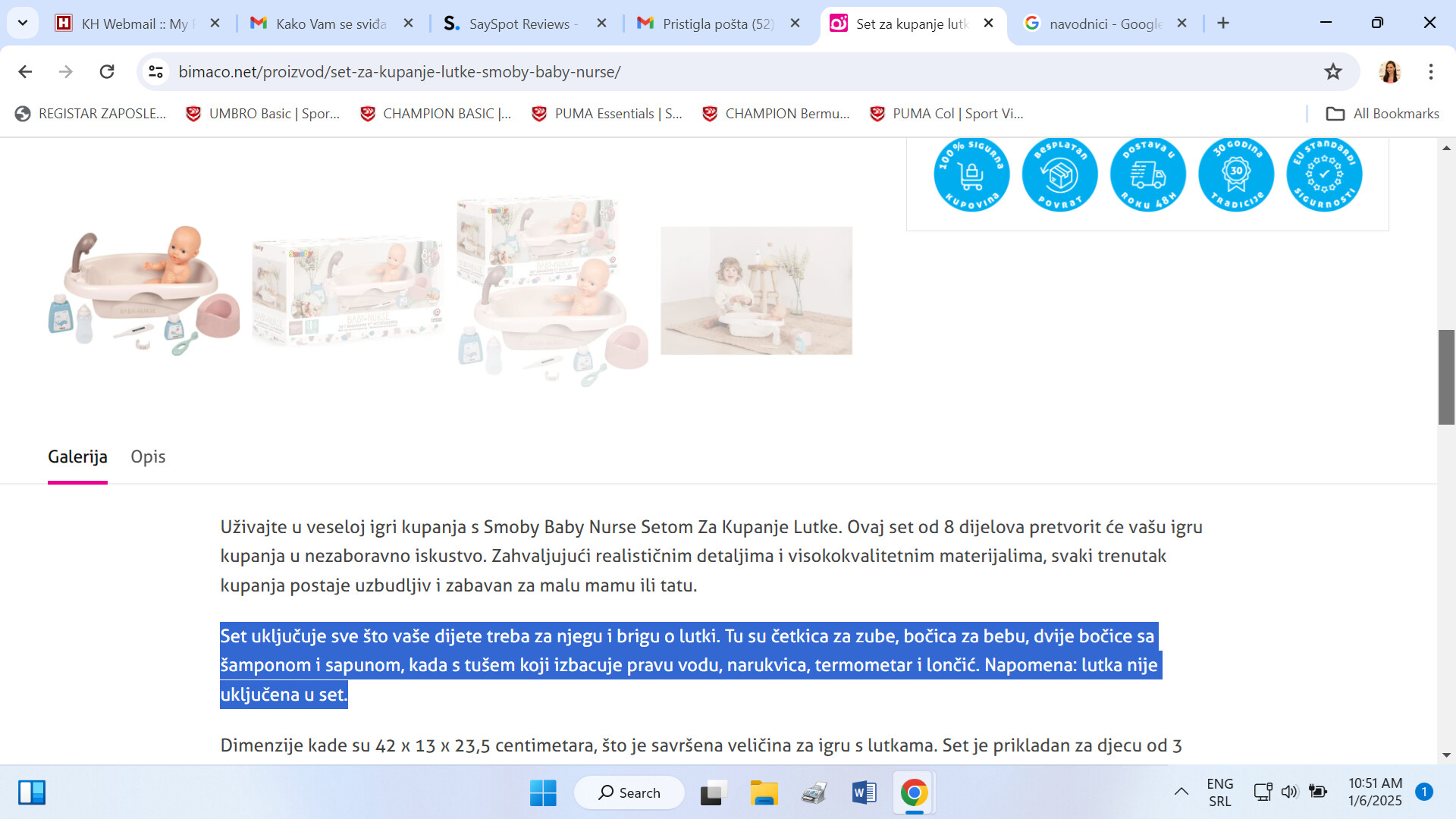Viewport: 1456px width, 819px height.
Task: Show hidden system tray icons
Action: 1181,792
